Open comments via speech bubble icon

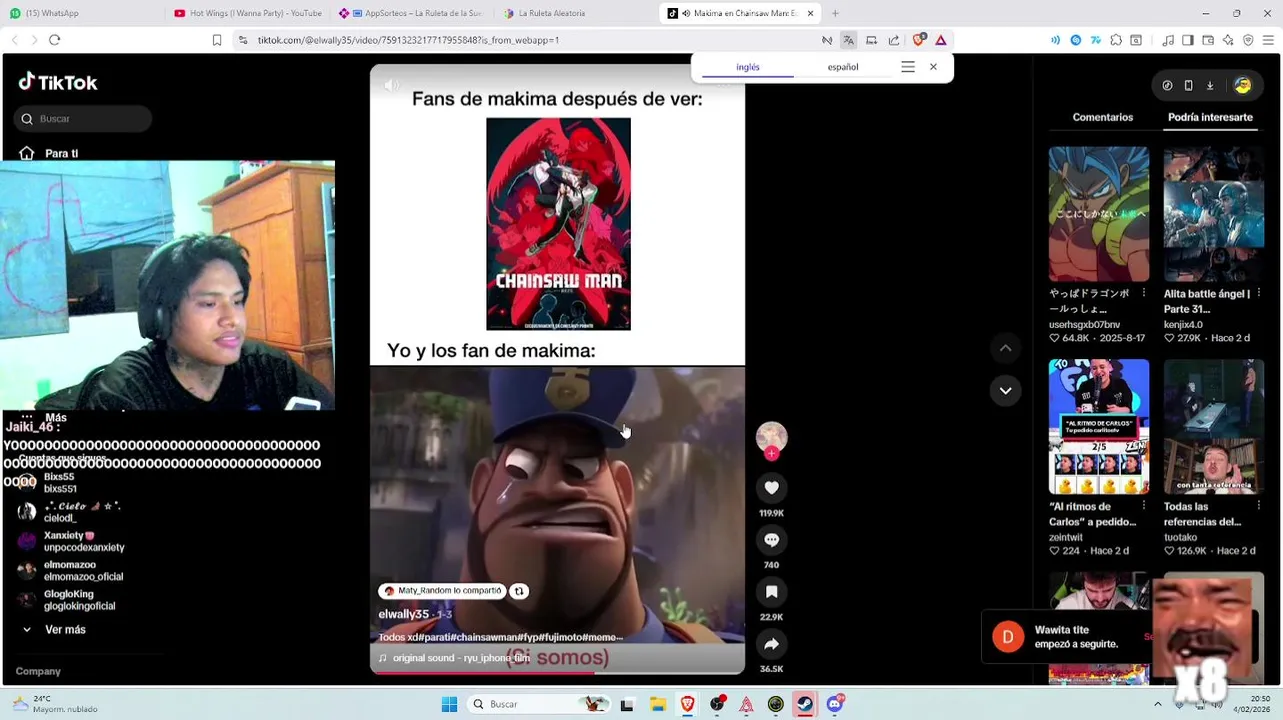point(771,540)
